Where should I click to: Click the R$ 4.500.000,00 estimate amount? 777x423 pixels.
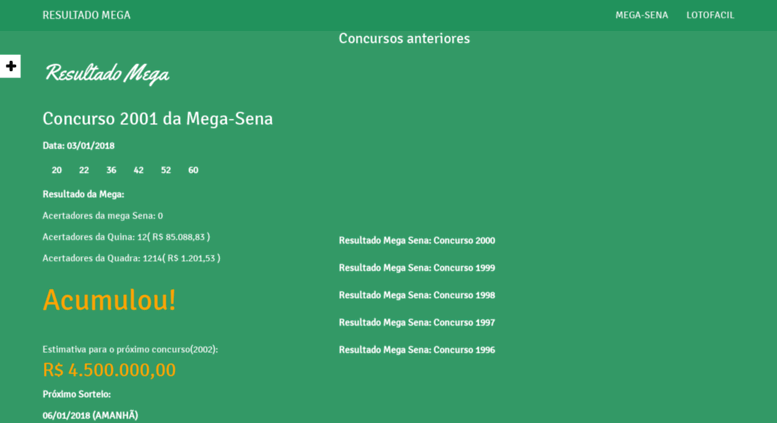pos(109,370)
